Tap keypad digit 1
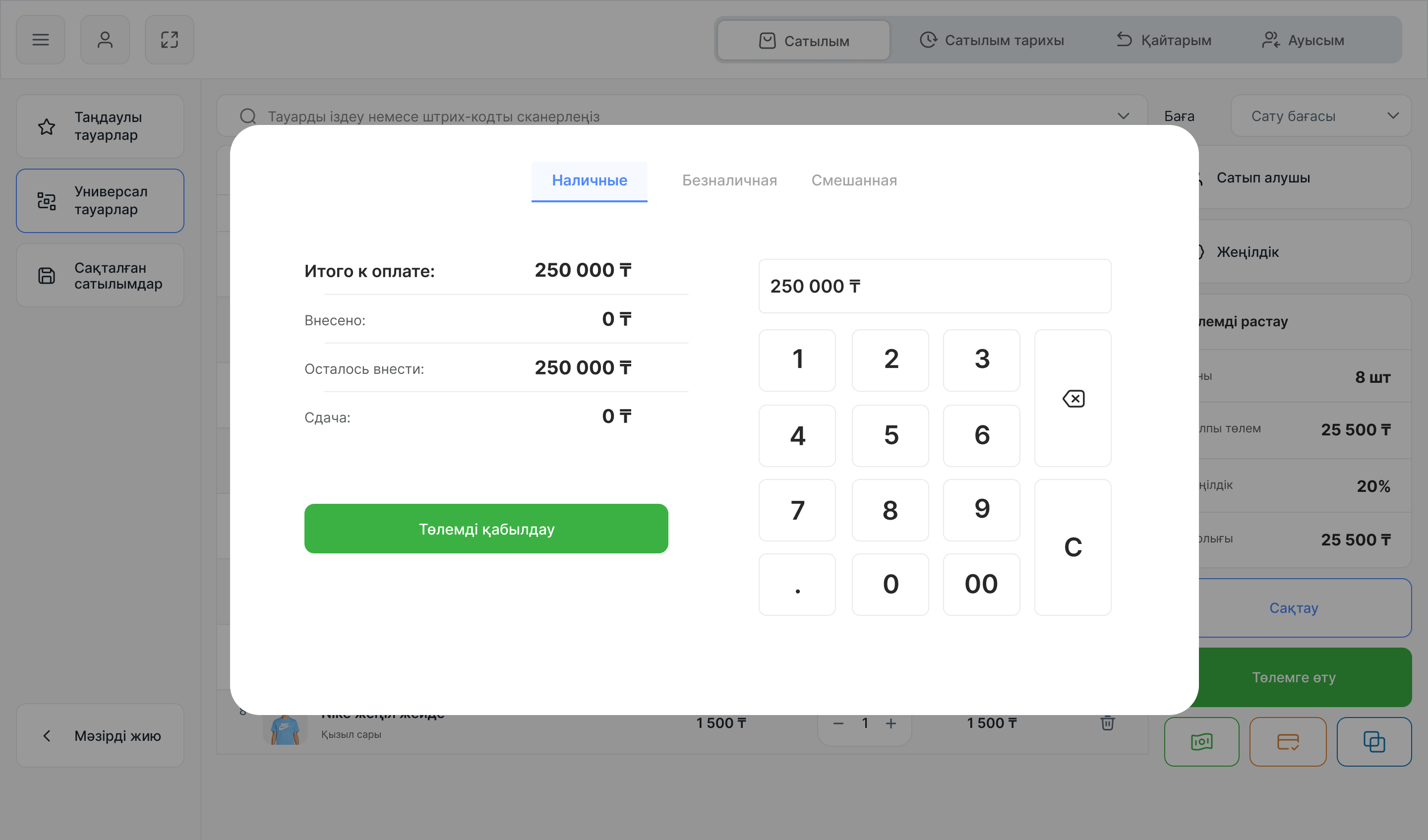1428x840 pixels. [x=797, y=360]
